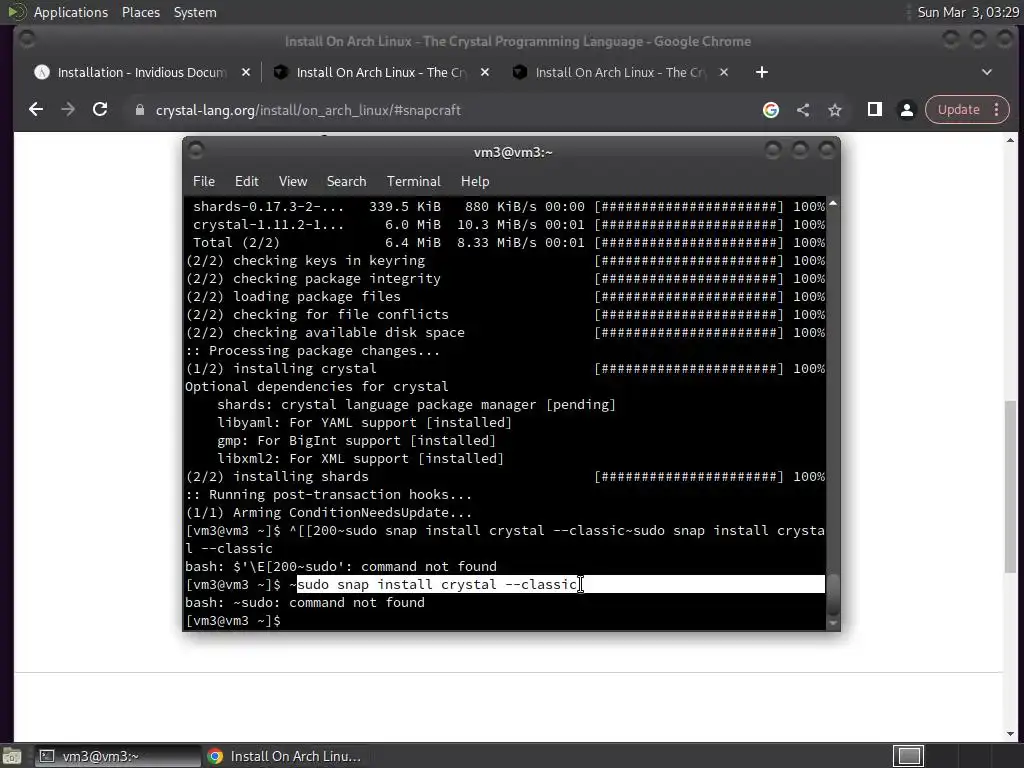Switch to vm3@vm3 terminal in taskbar
The image size is (1024, 768).
[x=118, y=756]
